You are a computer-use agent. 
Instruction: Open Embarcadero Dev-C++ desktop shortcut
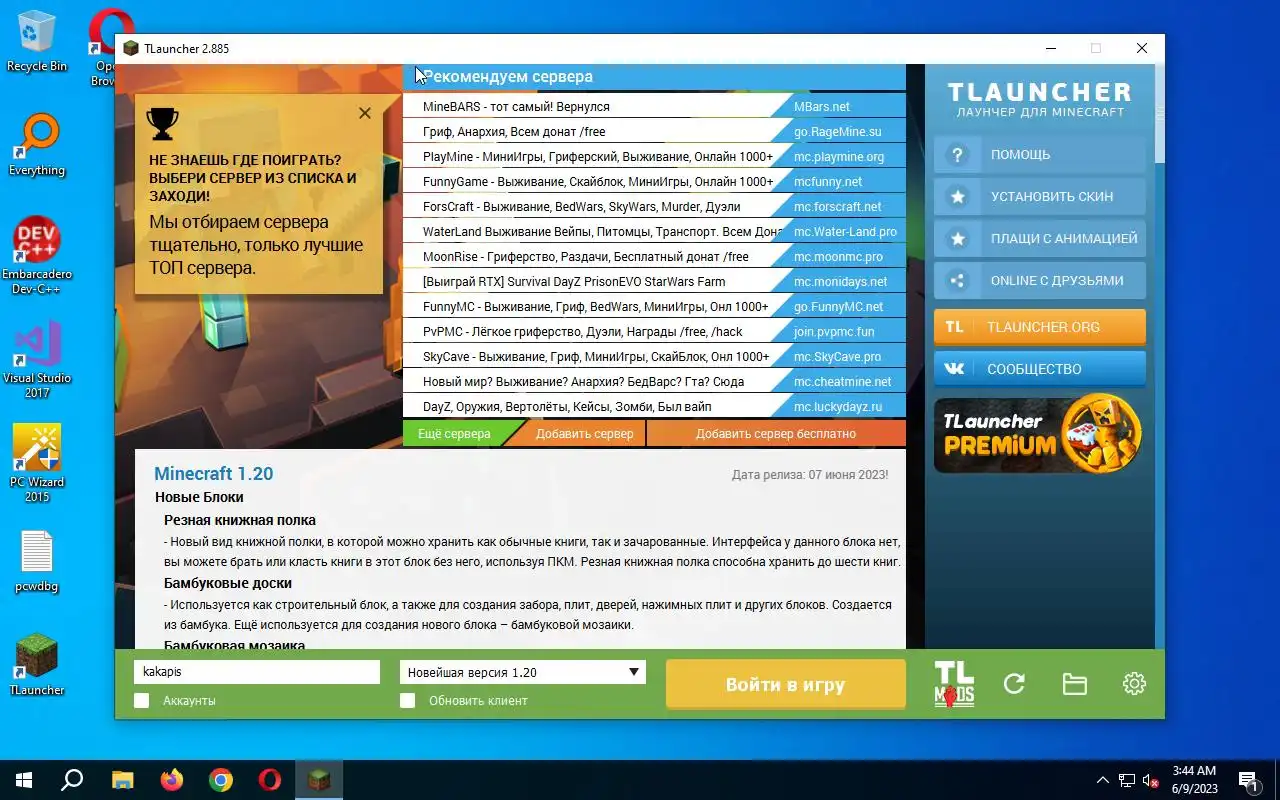pyautogui.click(x=37, y=254)
